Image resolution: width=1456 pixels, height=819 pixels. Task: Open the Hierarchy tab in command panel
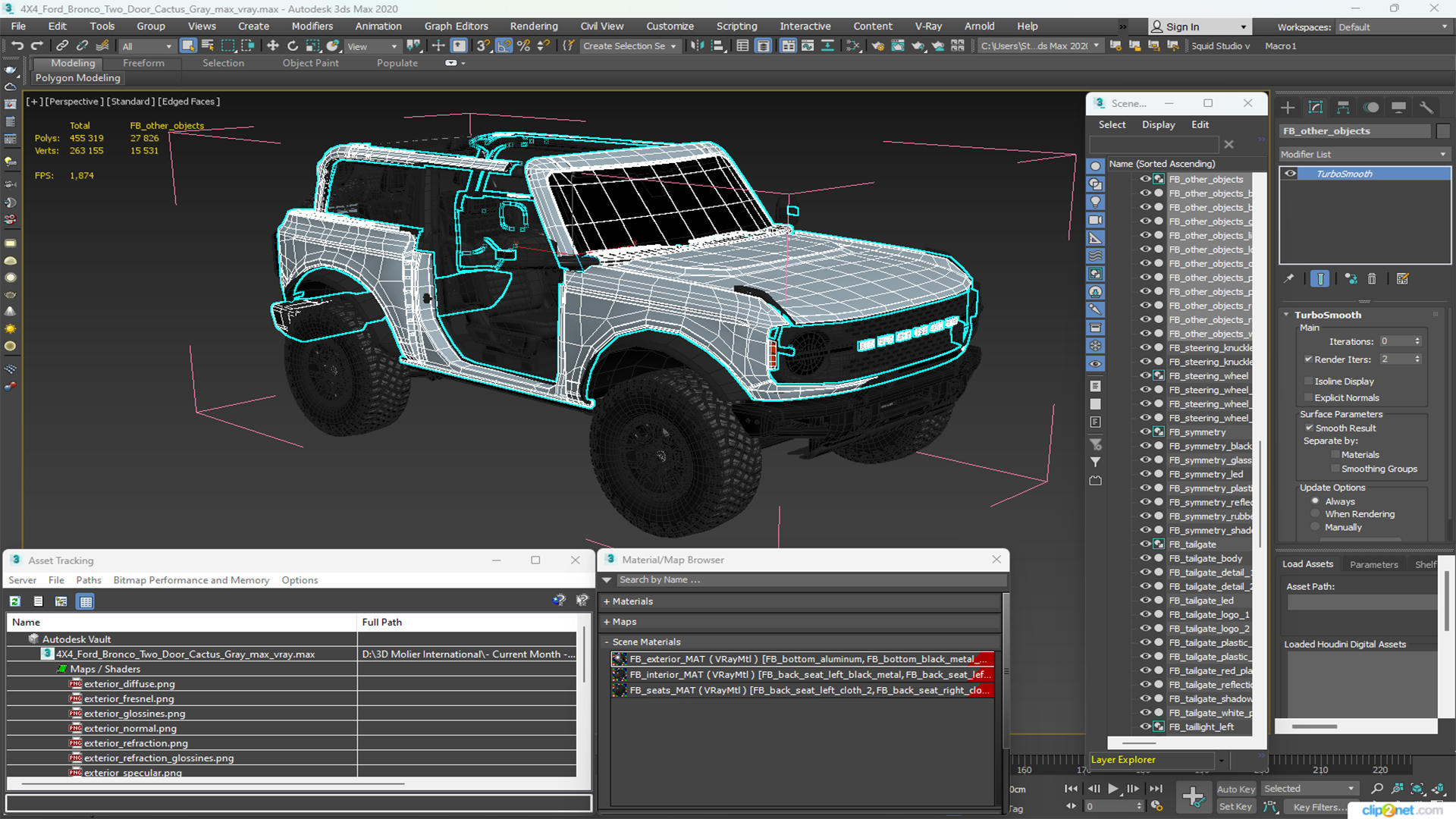(x=1343, y=108)
